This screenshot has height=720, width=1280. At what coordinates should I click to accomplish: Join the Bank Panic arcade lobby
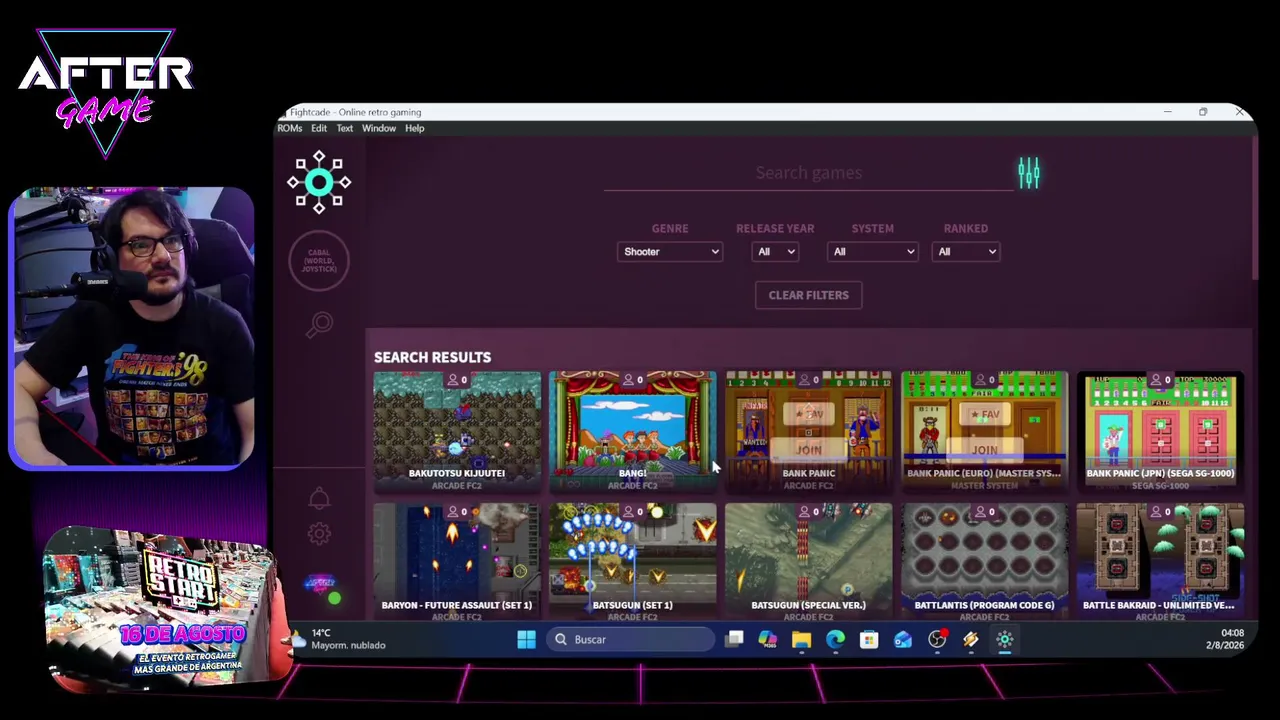[808, 450]
